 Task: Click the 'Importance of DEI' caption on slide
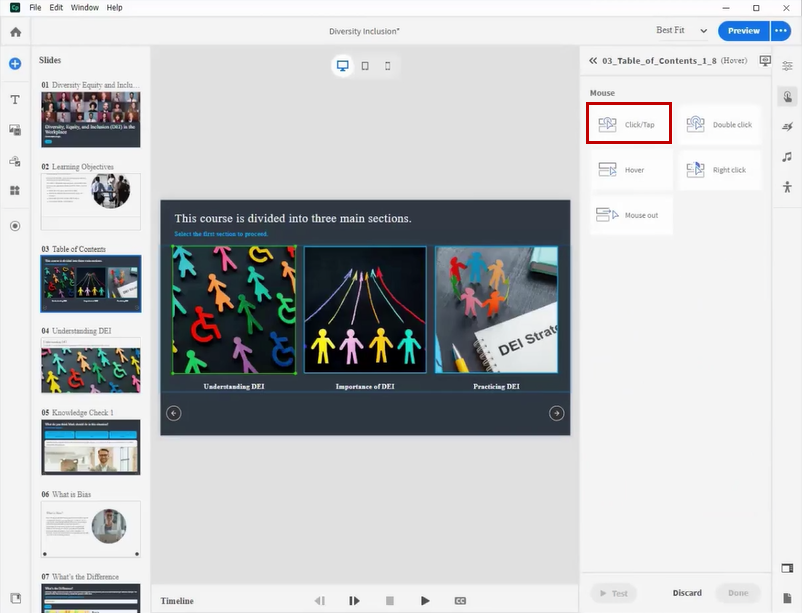coord(365,386)
